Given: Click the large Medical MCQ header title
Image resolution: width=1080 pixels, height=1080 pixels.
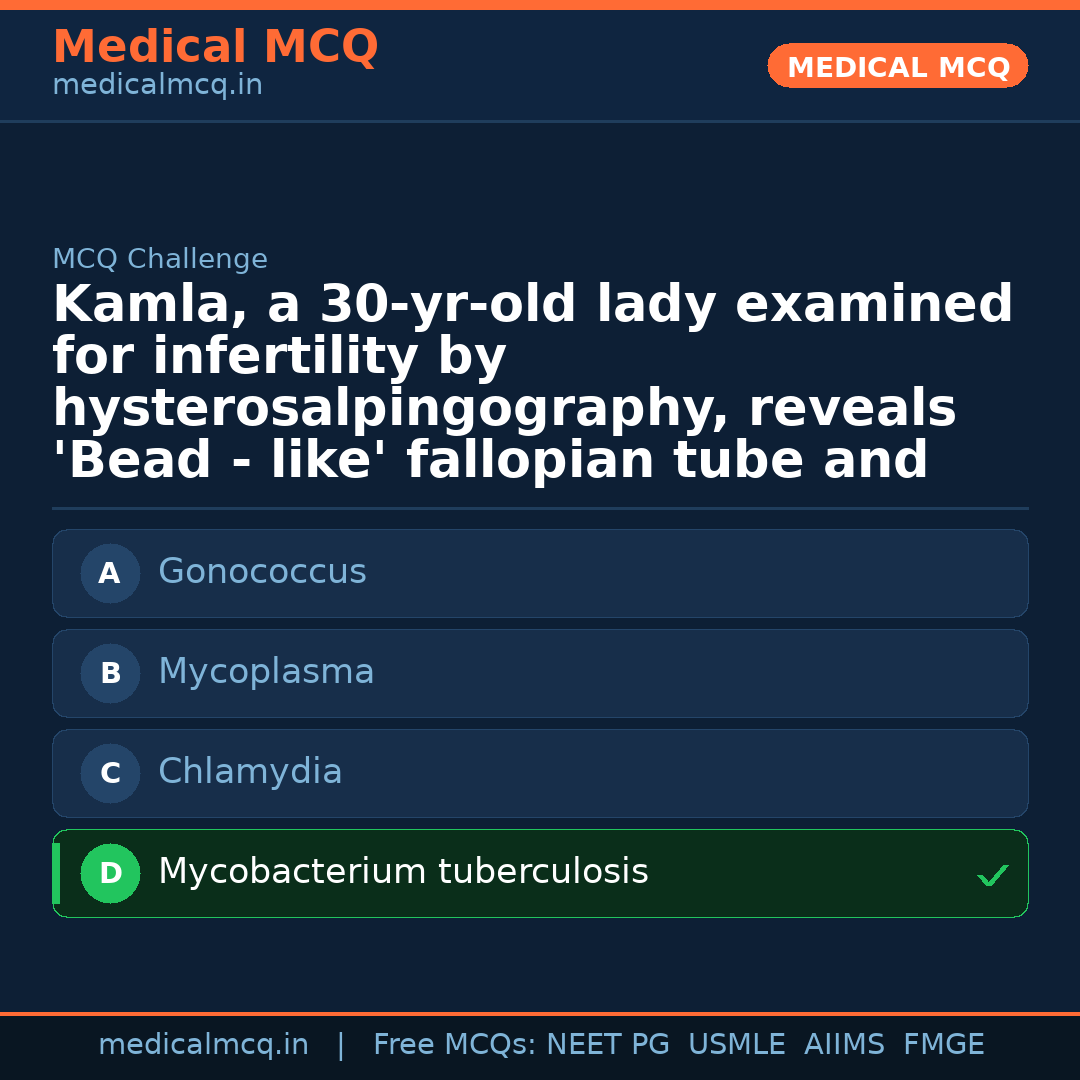Looking at the screenshot, I should click(x=215, y=47).
